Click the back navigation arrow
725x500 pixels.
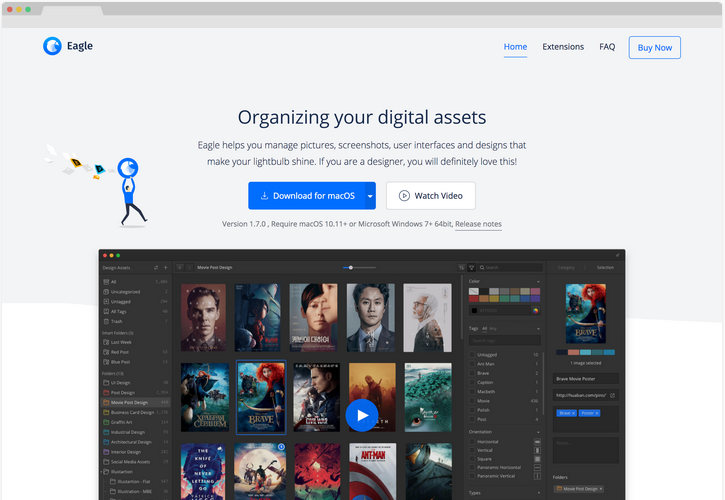pyautogui.click(x=180, y=267)
